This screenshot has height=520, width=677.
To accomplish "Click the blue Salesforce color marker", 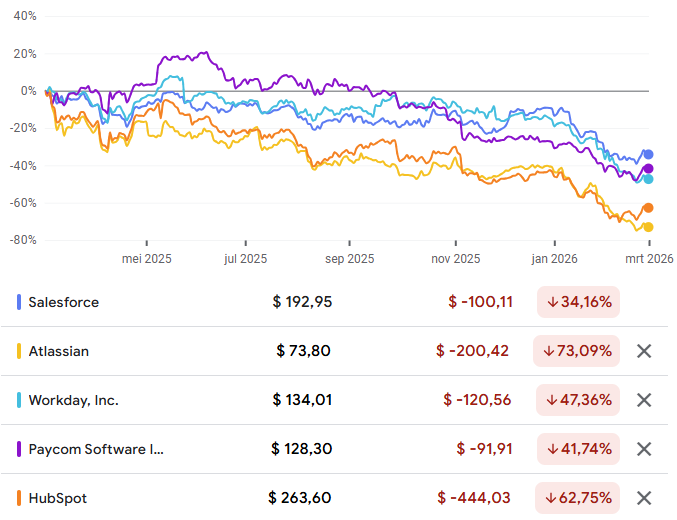I will [x=20, y=302].
